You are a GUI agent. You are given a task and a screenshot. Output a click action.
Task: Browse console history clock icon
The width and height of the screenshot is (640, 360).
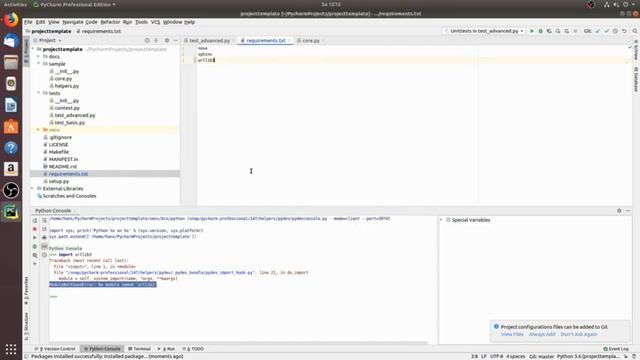click(44, 255)
